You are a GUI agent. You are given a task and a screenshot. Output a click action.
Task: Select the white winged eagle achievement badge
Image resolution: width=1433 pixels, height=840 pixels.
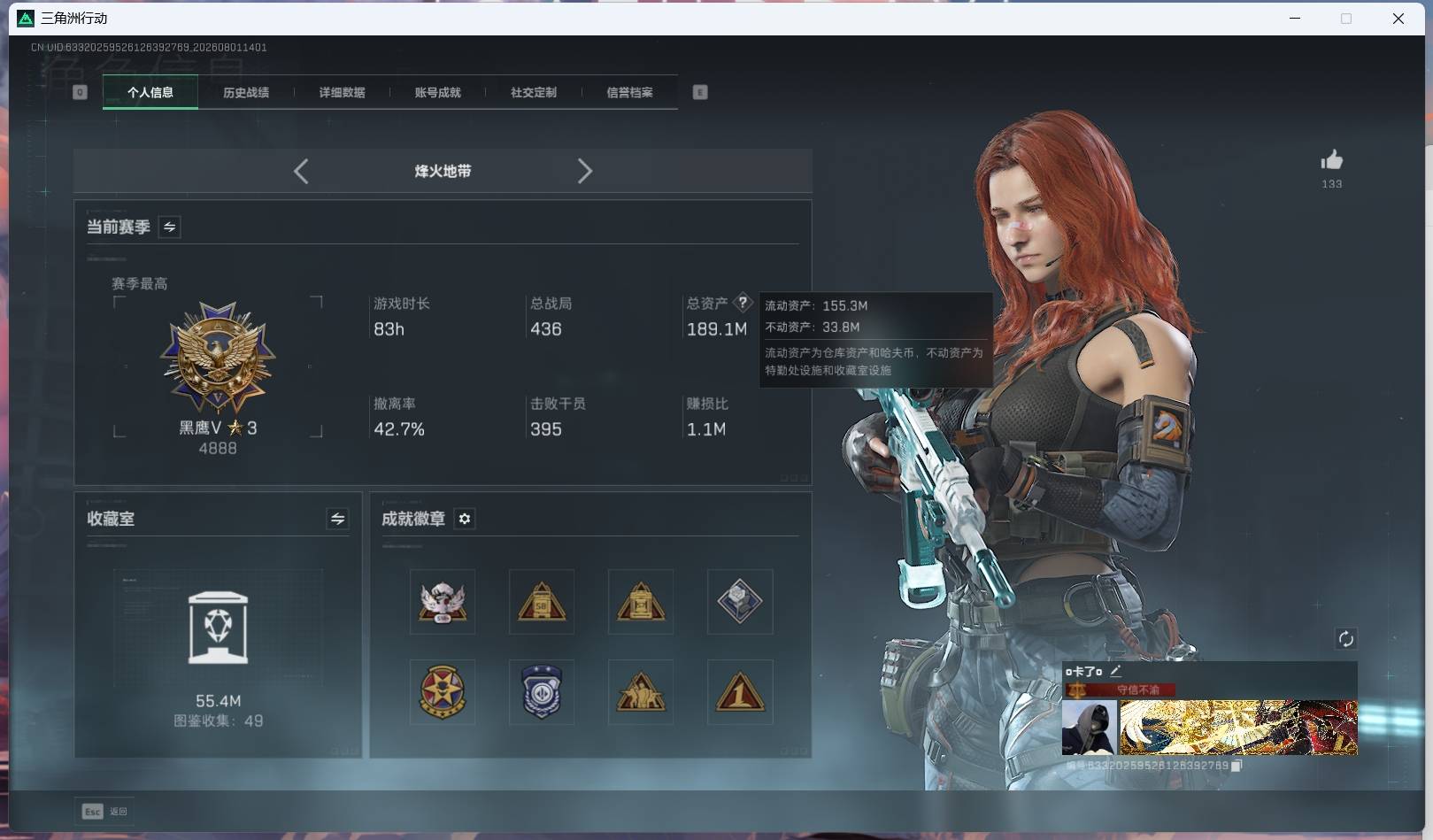point(443,602)
